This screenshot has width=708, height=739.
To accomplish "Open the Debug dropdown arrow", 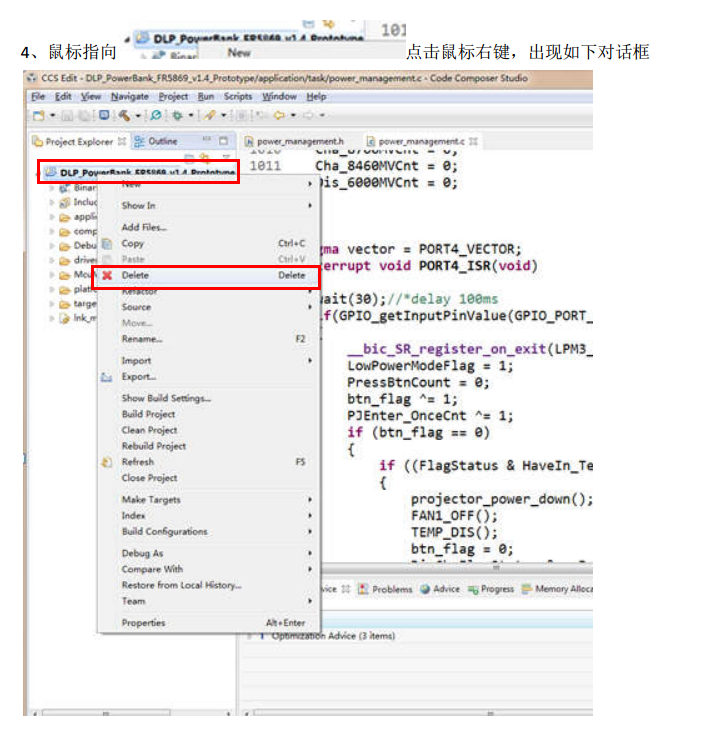I will point(191,115).
